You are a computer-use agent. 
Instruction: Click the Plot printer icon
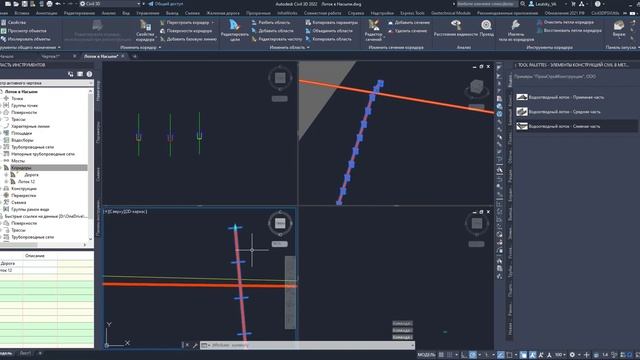point(49,4)
